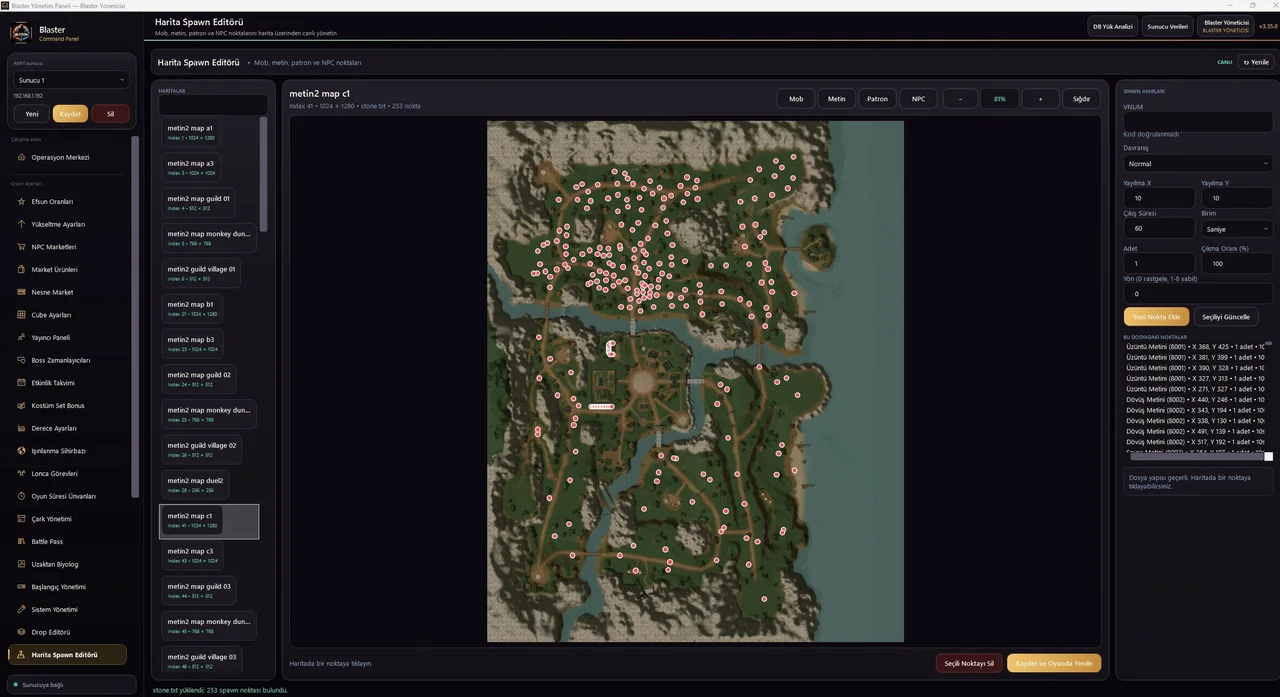Image resolution: width=1280 pixels, height=697 pixels.
Task: Toggle the Patron spawn filter
Action: [x=877, y=99]
